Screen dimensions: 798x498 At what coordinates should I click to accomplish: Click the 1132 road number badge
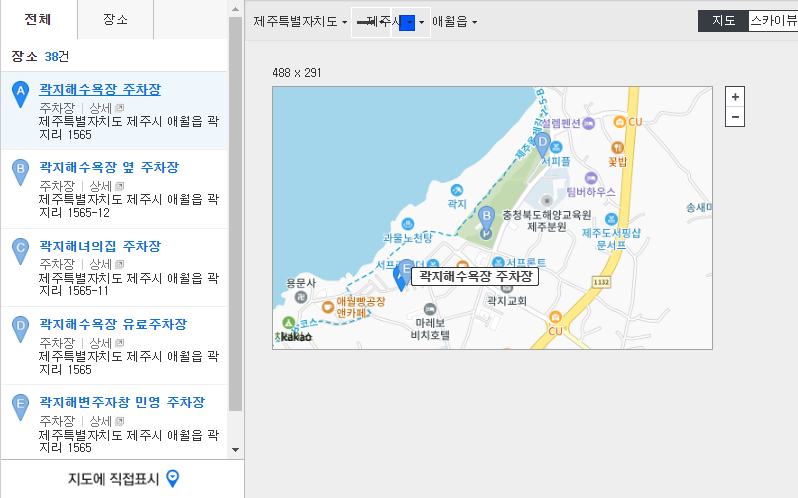point(601,282)
